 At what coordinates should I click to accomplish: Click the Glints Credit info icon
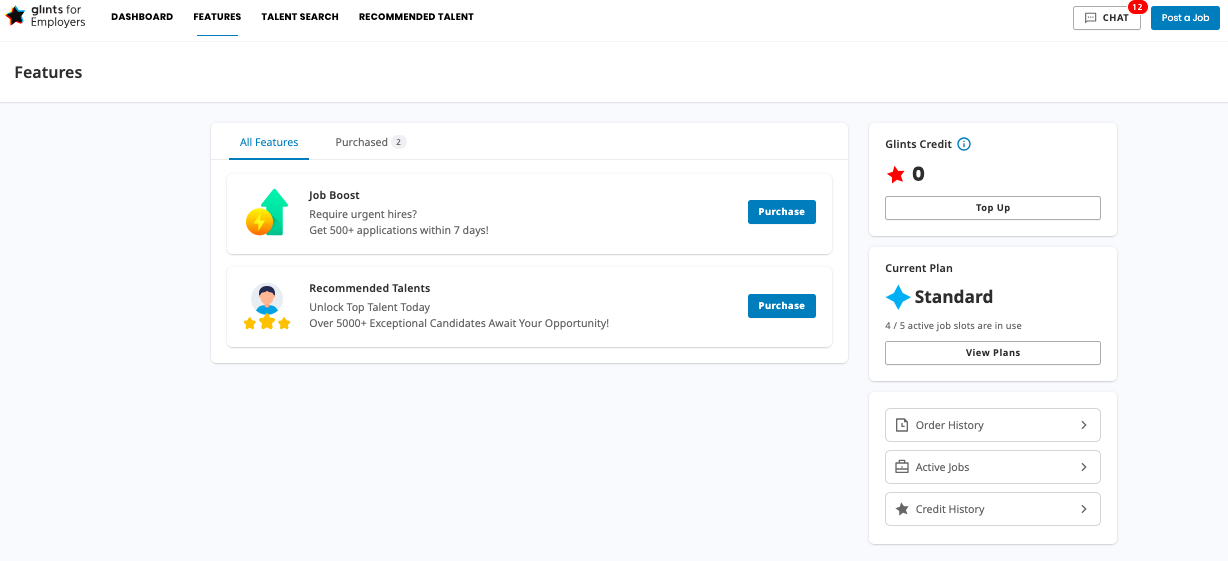(964, 144)
